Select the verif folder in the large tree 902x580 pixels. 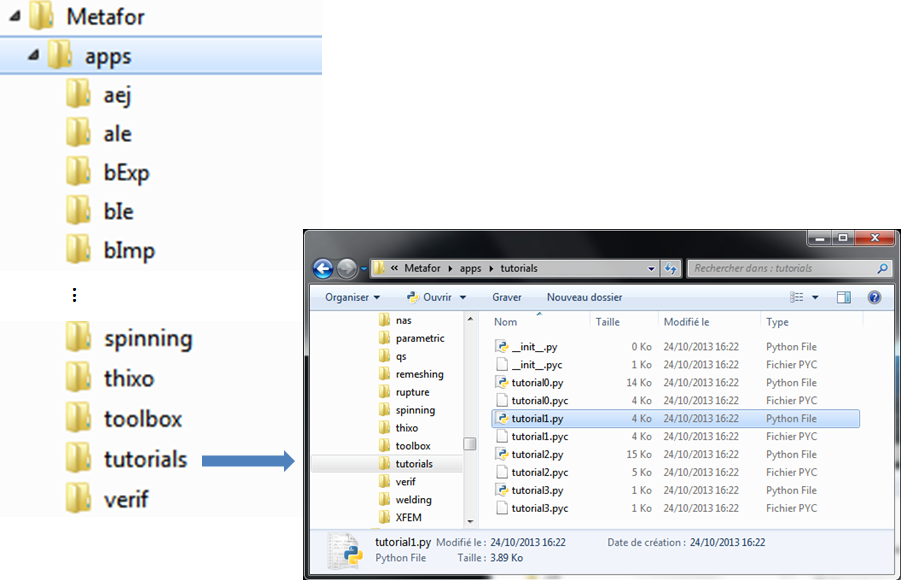107,498
